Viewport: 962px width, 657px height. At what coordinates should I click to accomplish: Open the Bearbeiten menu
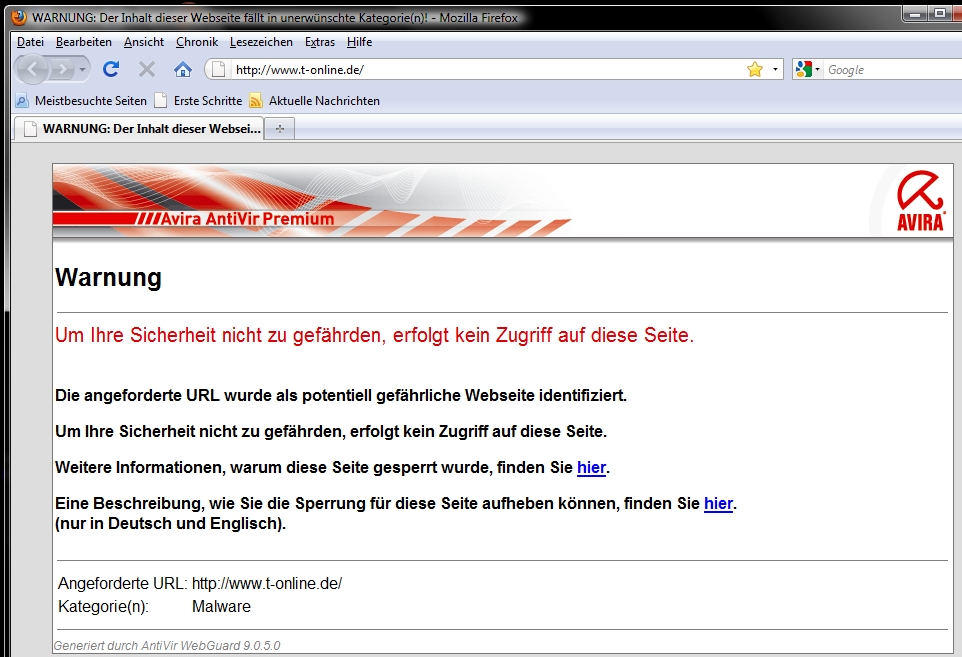pos(83,42)
